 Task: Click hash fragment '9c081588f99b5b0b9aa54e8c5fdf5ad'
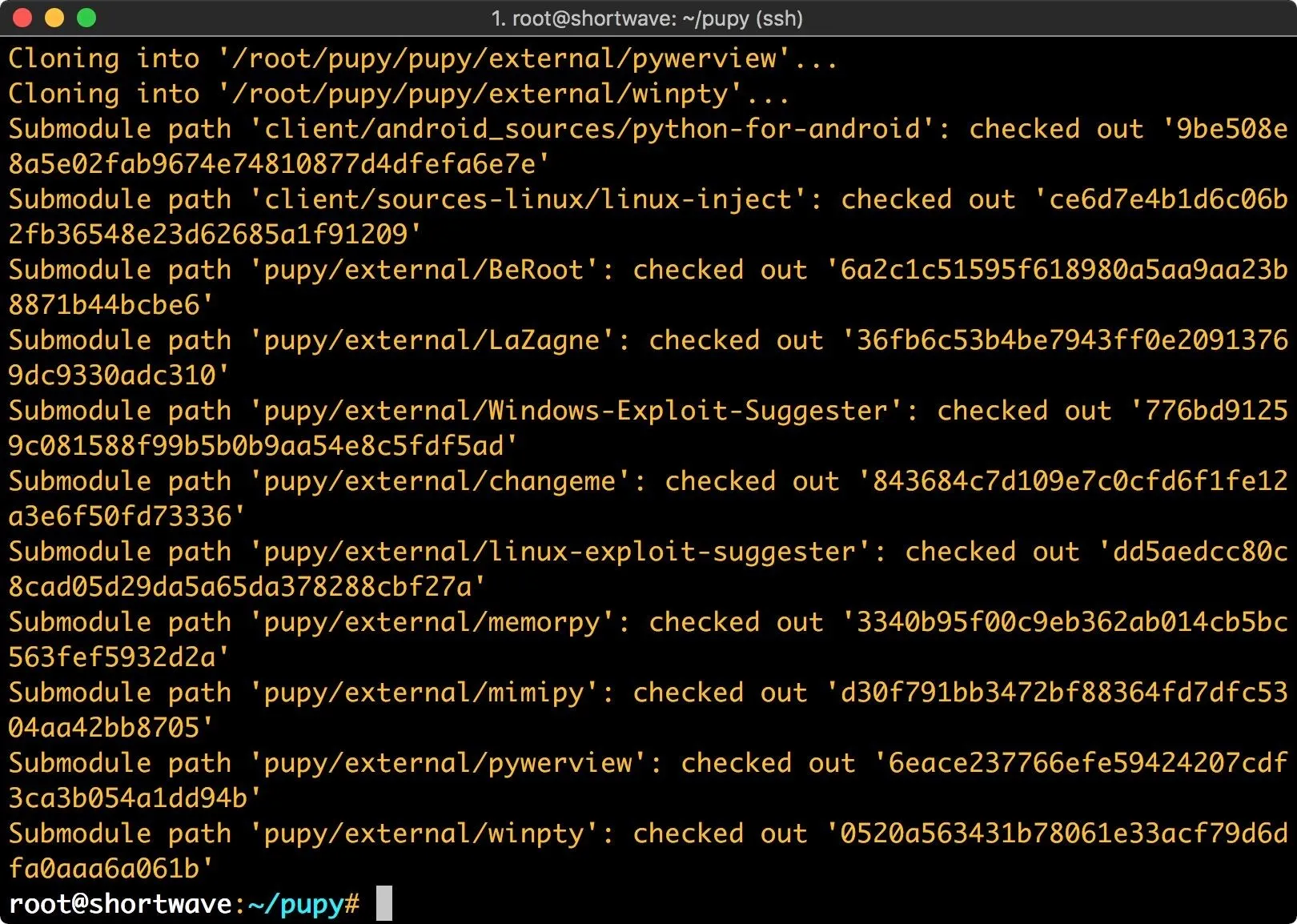point(256,446)
